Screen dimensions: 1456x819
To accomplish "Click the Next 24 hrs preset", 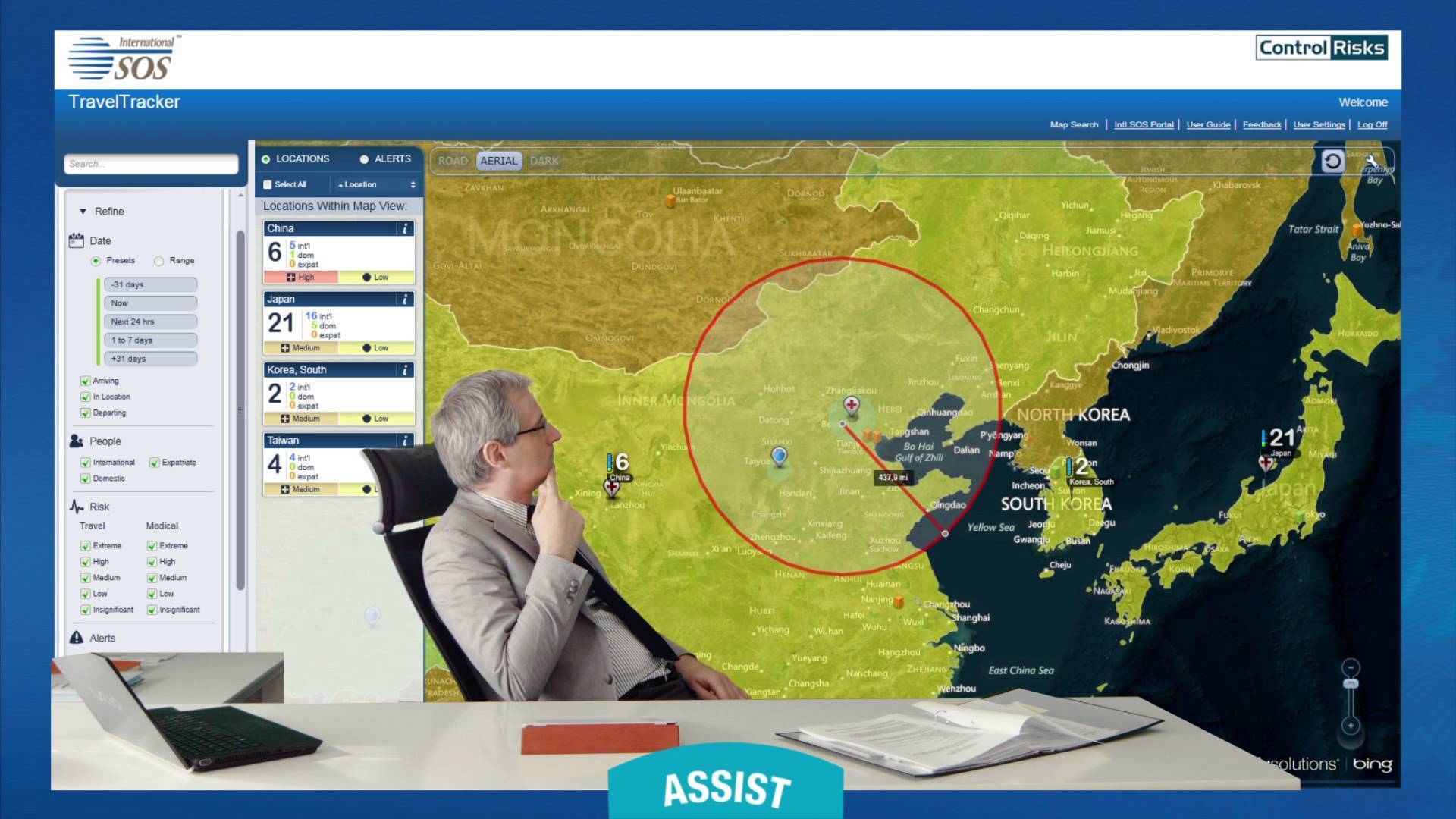I will pyautogui.click(x=150, y=322).
